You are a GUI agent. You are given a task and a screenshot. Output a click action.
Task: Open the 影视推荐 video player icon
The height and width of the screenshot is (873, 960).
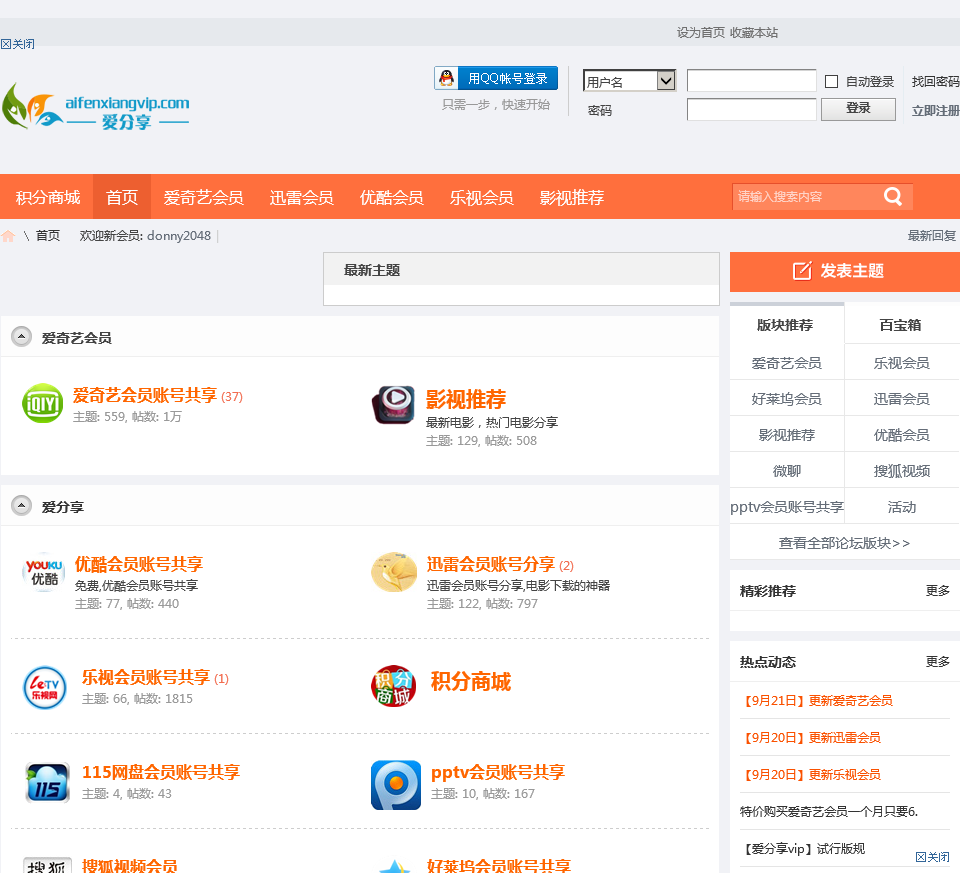(394, 405)
